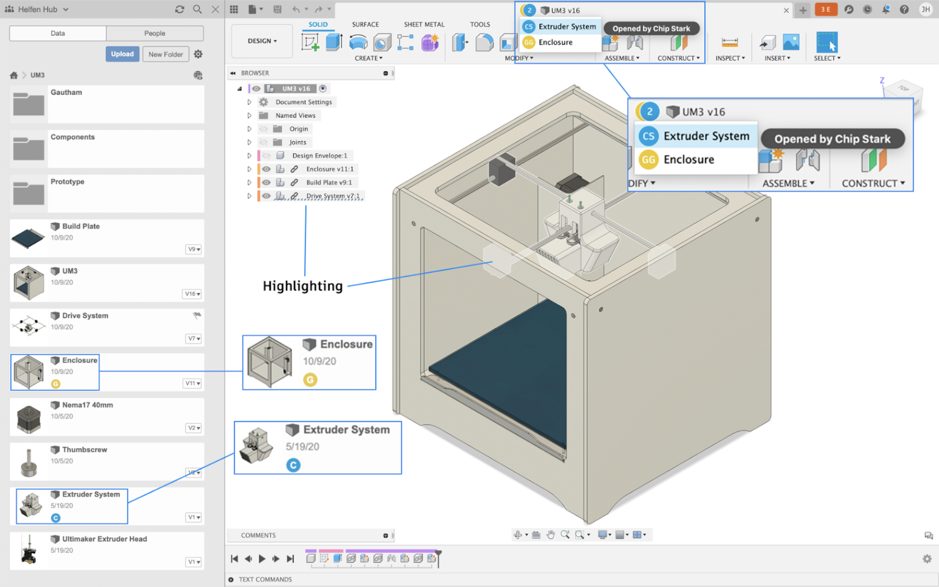Select the Extrude tool in the toolbar
Viewport: 939px width, 587px height.
334,42
